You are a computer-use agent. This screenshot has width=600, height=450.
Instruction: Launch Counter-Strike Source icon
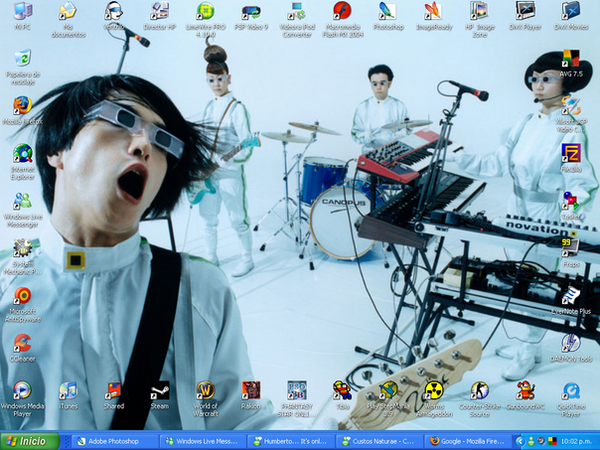point(479,391)
